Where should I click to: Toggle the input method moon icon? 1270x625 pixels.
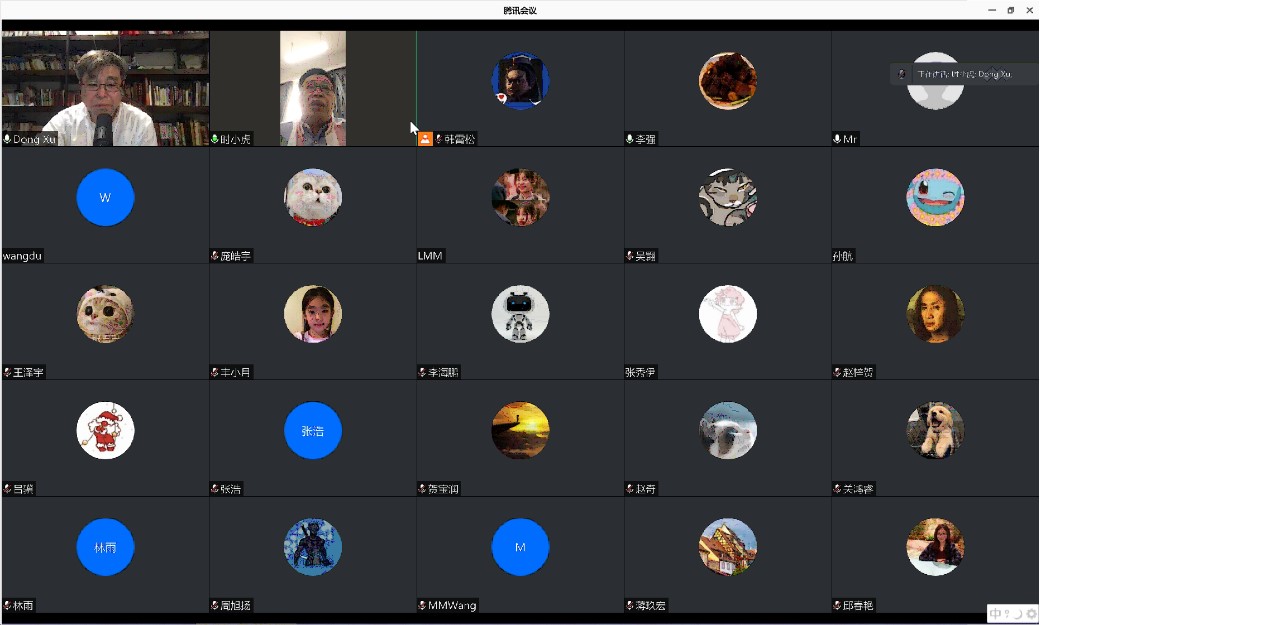[1019, 614]
